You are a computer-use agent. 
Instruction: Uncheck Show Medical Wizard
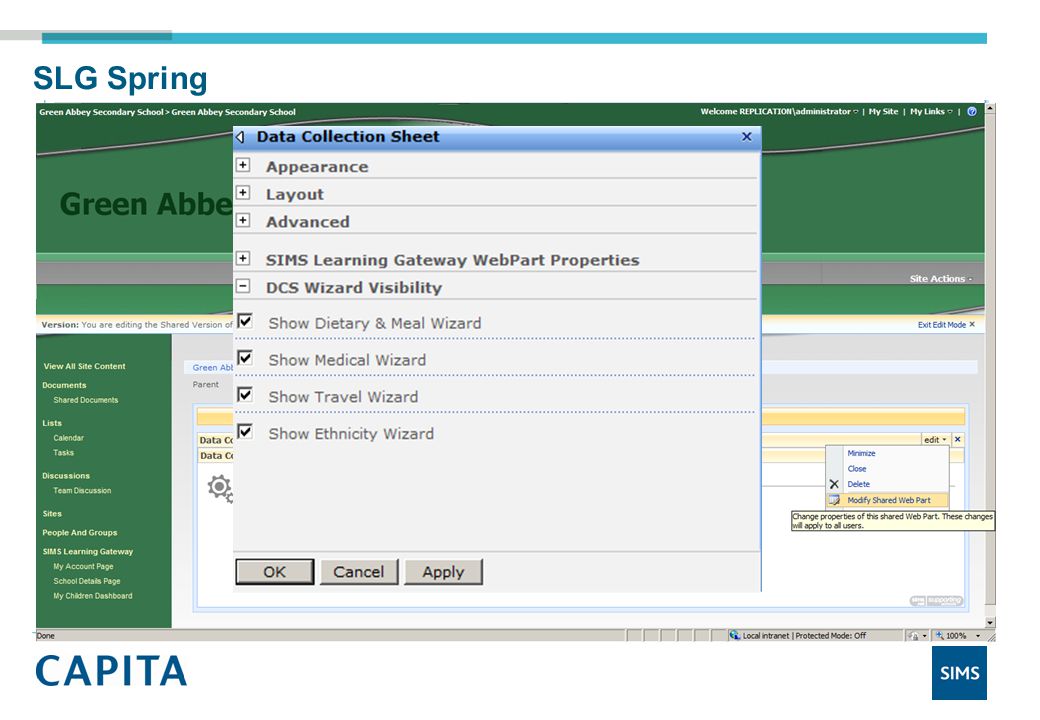click(245, 358)
